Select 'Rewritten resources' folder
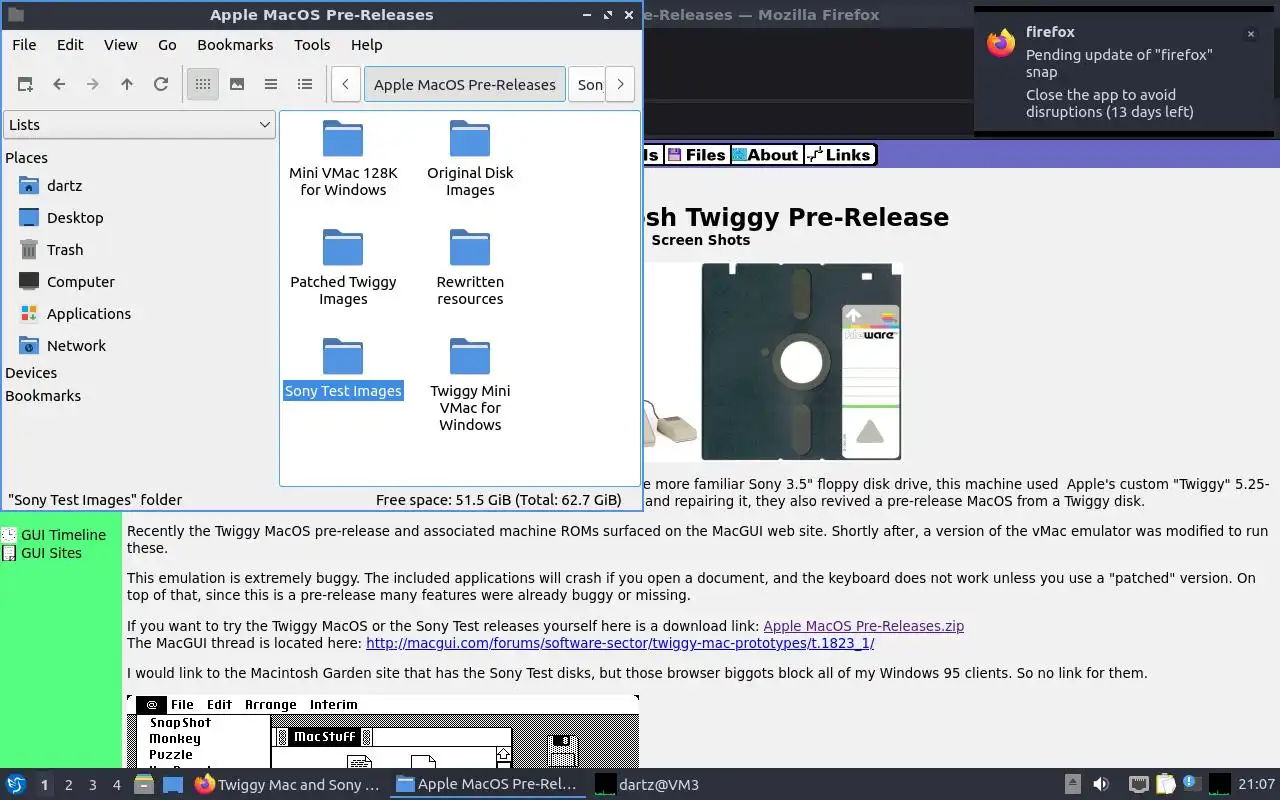This screenshot has height=800, width=1280. coord(470,267)
